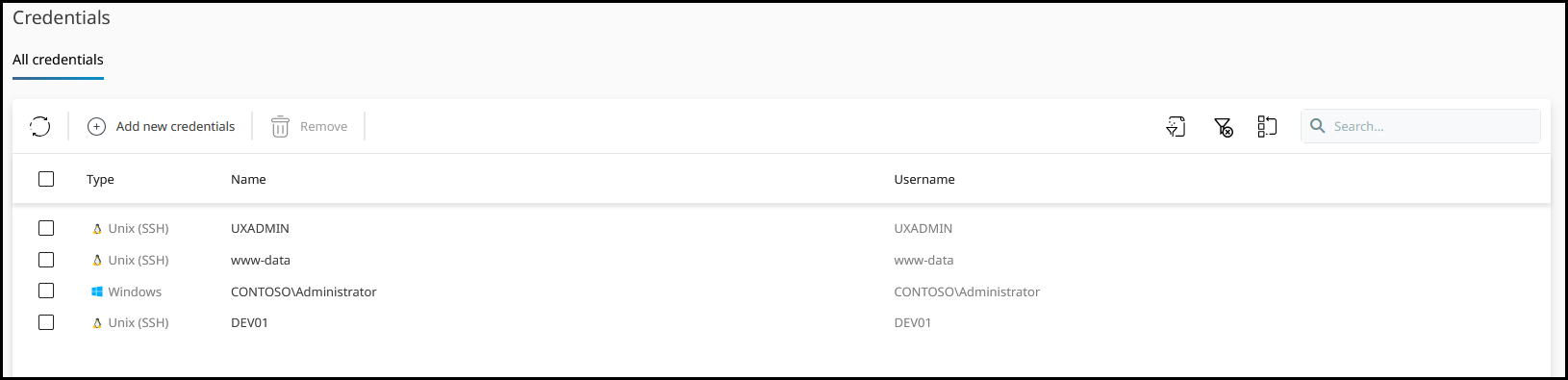Click the refresh list icon
Viewport: 1568px width, 380px height.
39,126
